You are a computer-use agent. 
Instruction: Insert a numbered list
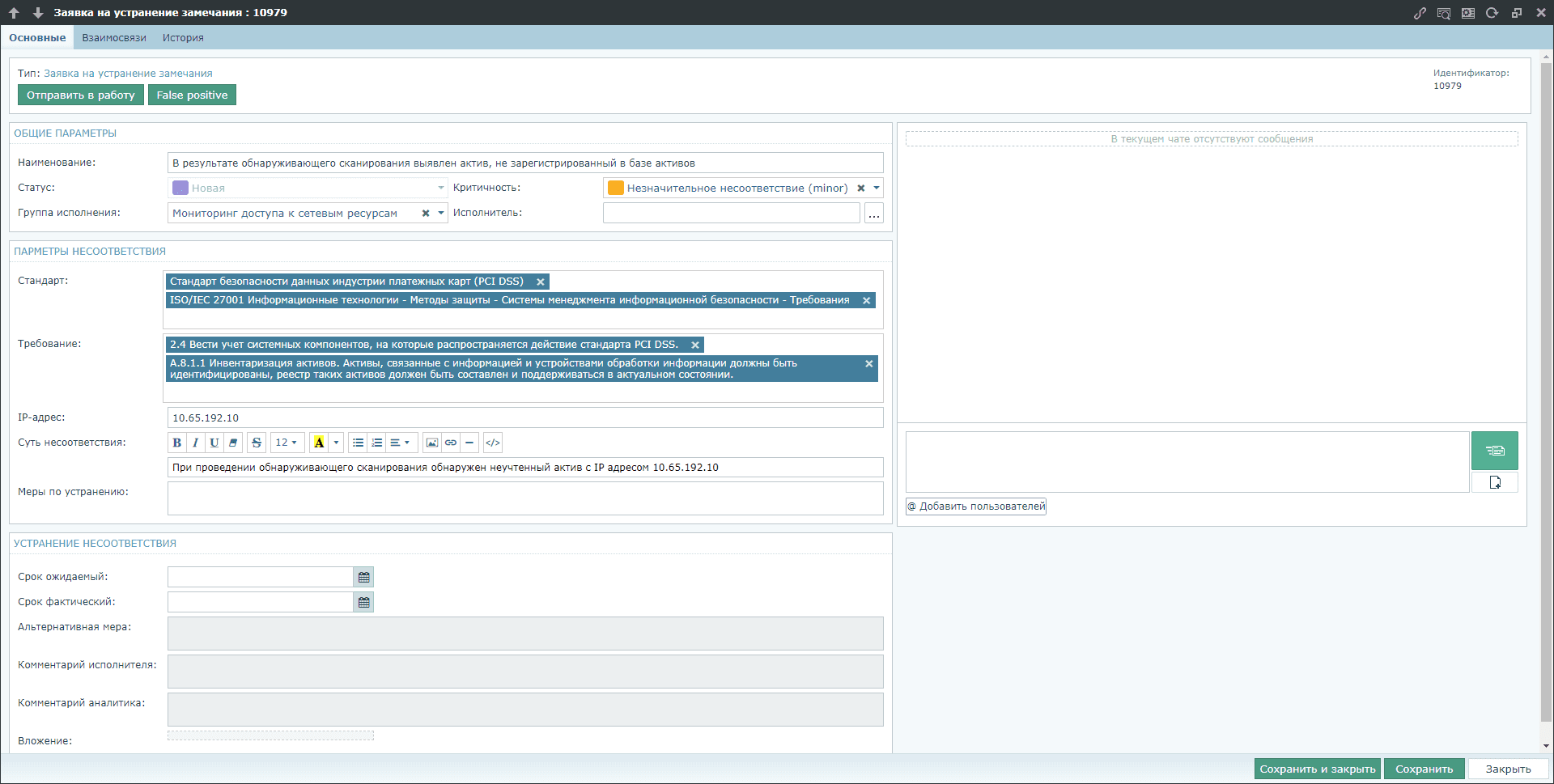[x=376, y=443]
